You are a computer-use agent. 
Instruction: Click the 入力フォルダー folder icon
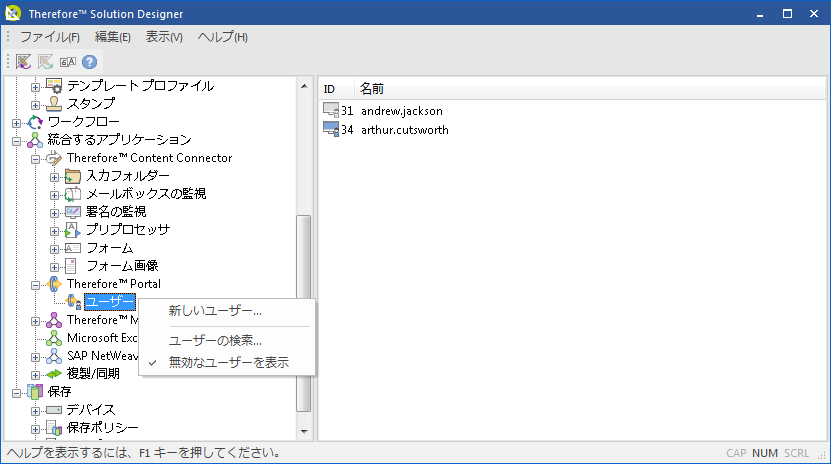tap(73, 176)
